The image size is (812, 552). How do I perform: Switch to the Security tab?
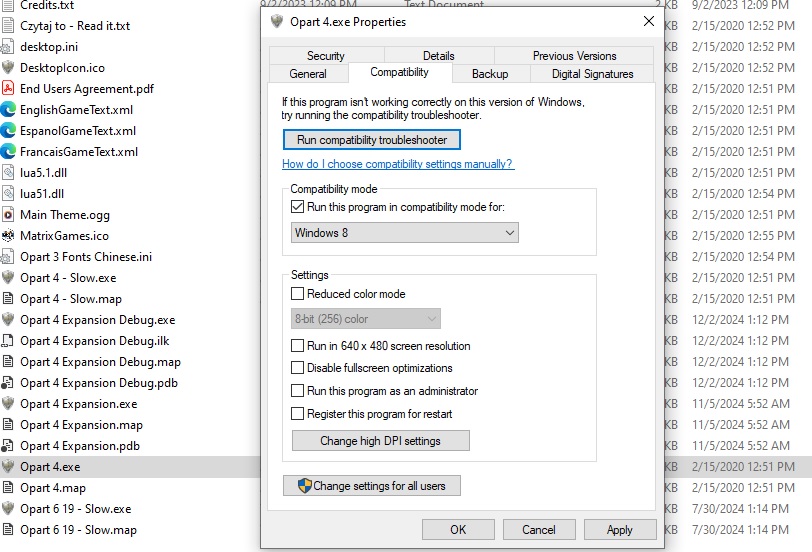(326, 55)
